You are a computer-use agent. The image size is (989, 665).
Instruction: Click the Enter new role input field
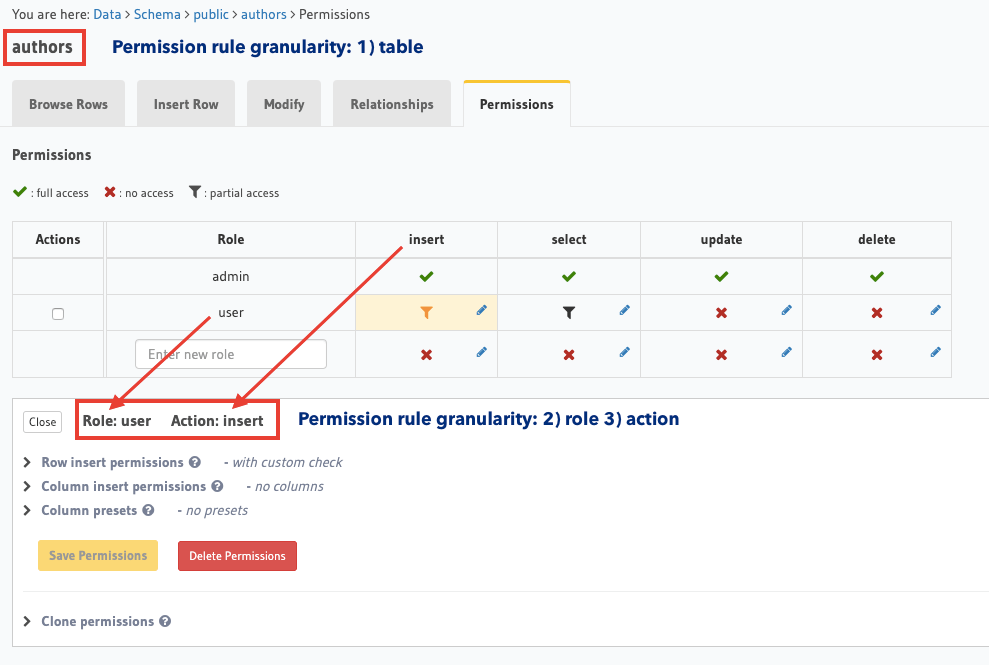click(x=231, y=354)
